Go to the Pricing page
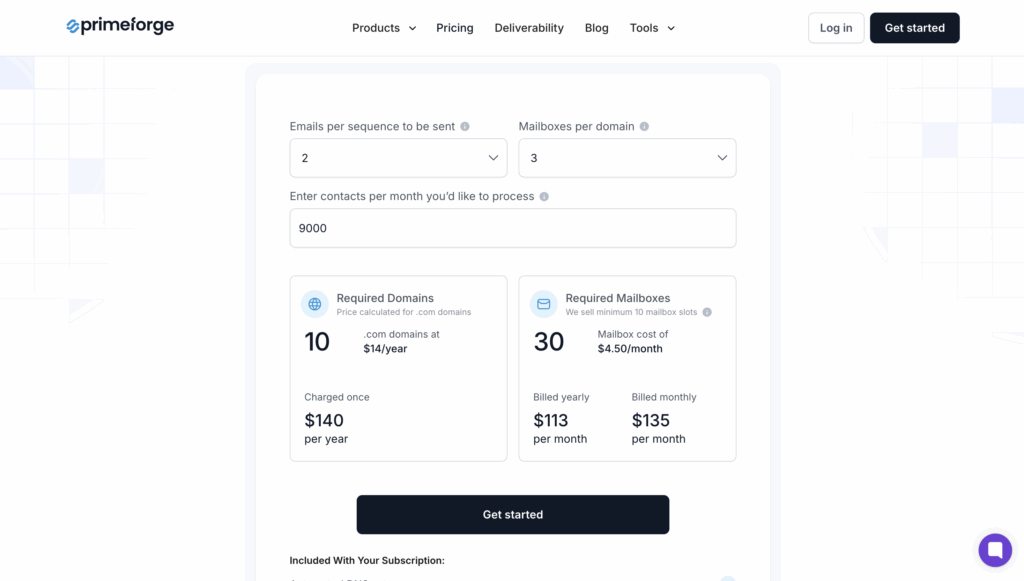The image size is (1024, 581). (455, 28)
